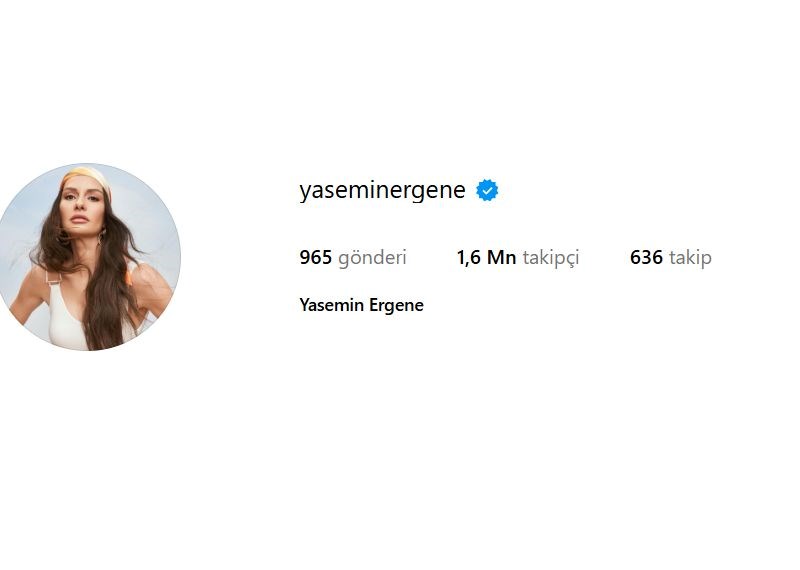Click the word gönderi
The image size is (800, 570).
coord(372,258)
